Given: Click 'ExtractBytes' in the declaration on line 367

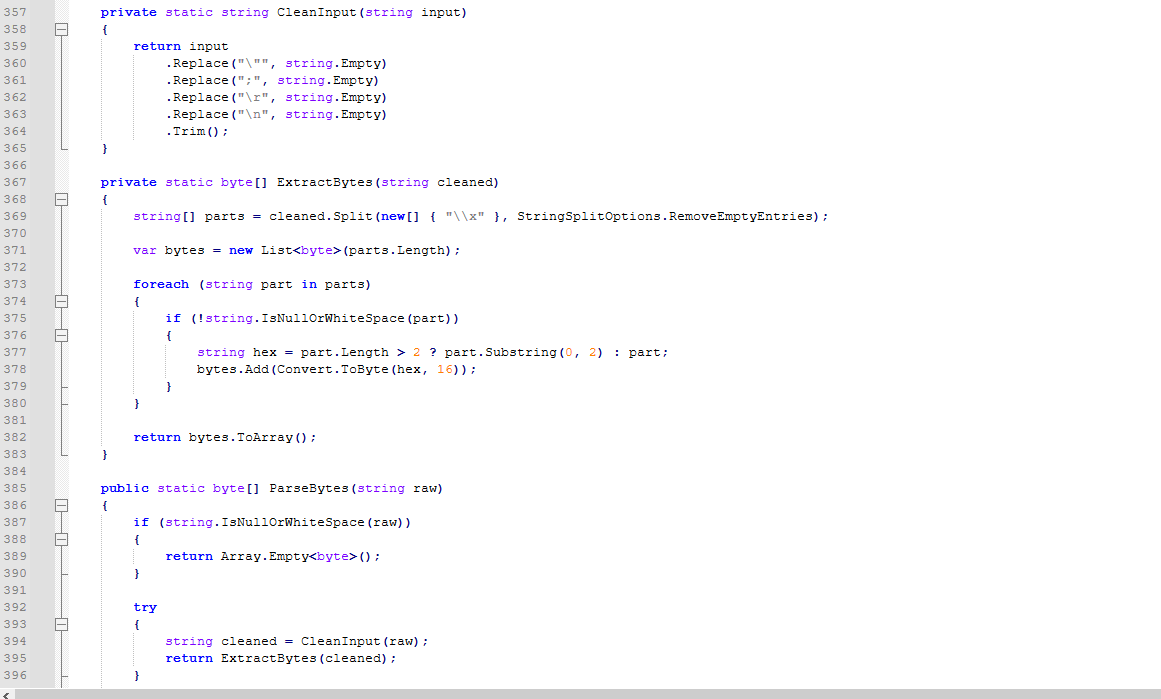Looking at the screenshot, I should (x=325, y=182).
